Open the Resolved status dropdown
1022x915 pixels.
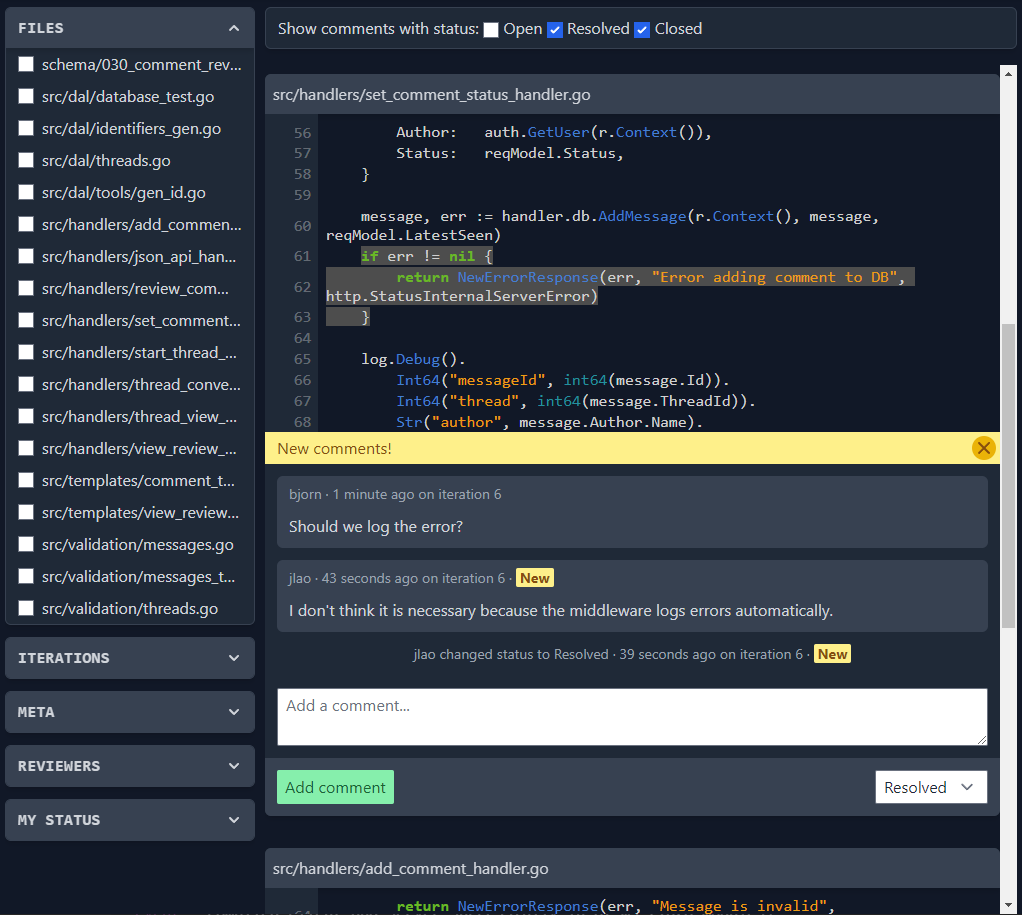(x=930, y=787)
